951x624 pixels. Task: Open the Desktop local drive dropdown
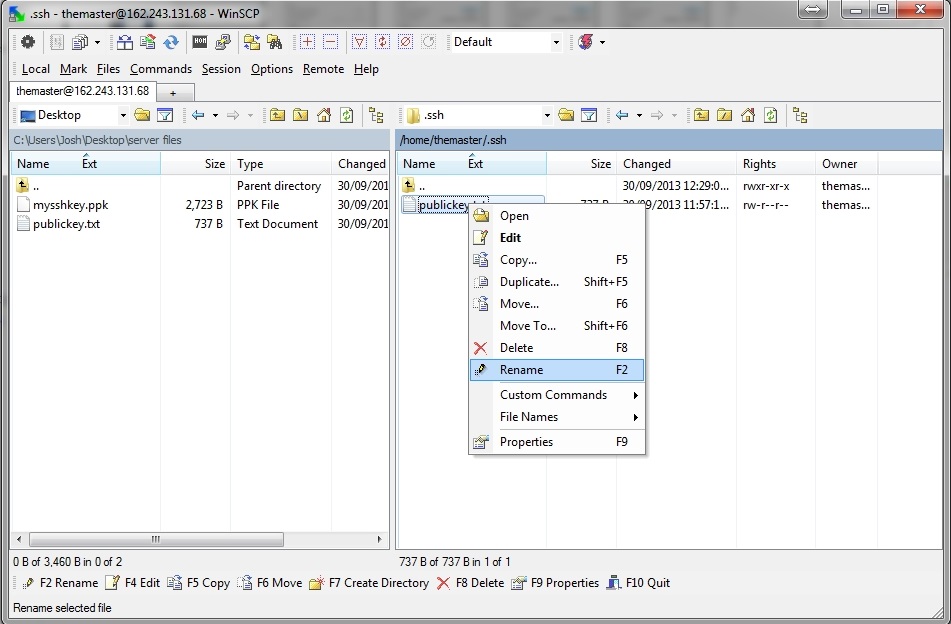pos(123,115)
